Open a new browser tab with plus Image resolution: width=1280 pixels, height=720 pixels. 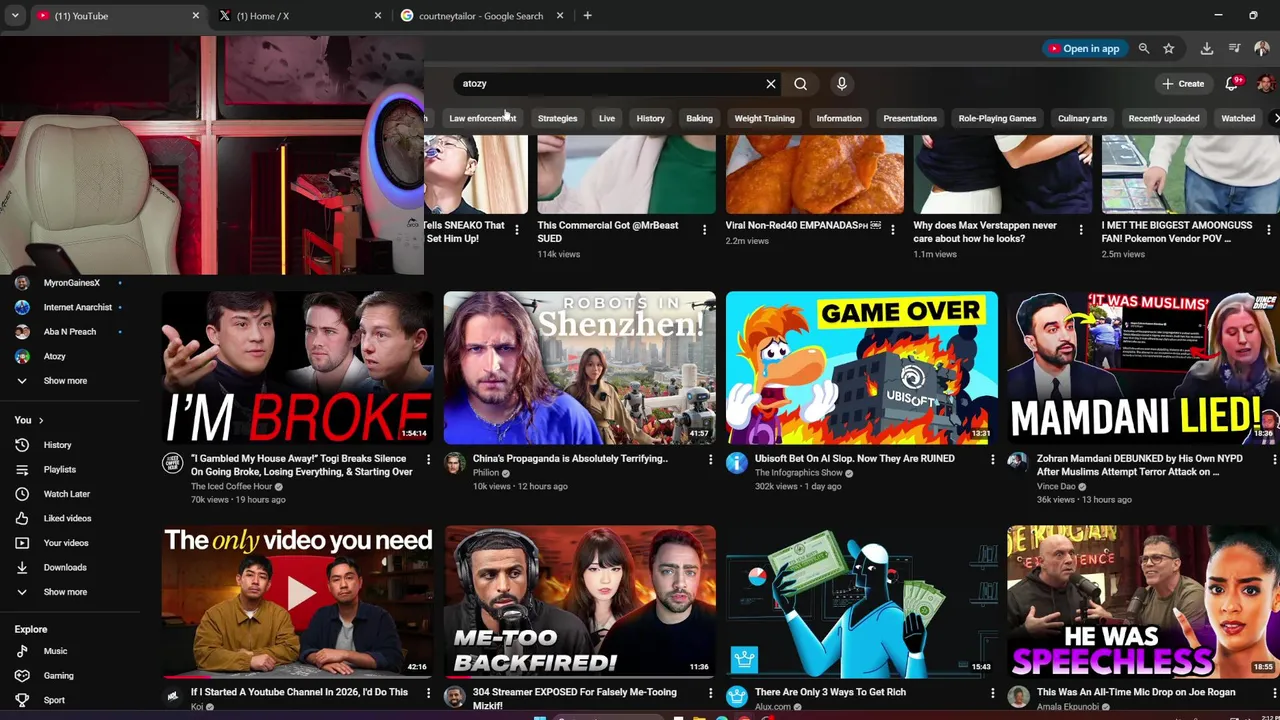587,16
